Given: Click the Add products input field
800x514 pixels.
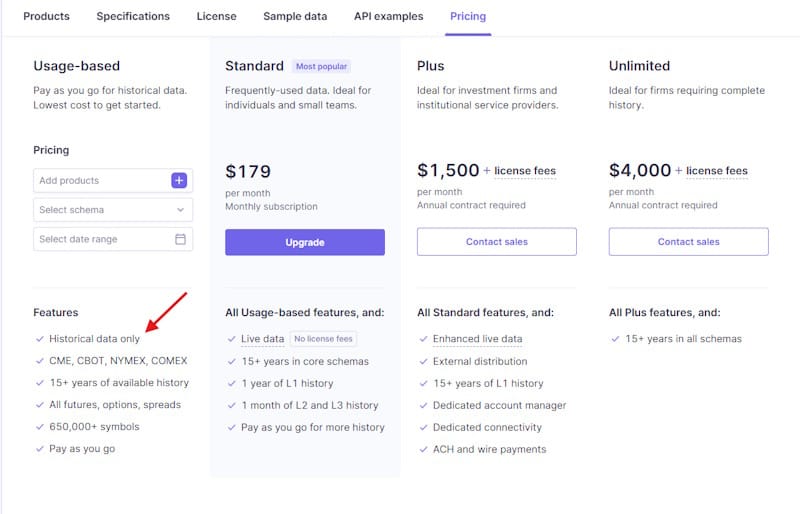Looking at the screenshot, I should tap(100, 181).
